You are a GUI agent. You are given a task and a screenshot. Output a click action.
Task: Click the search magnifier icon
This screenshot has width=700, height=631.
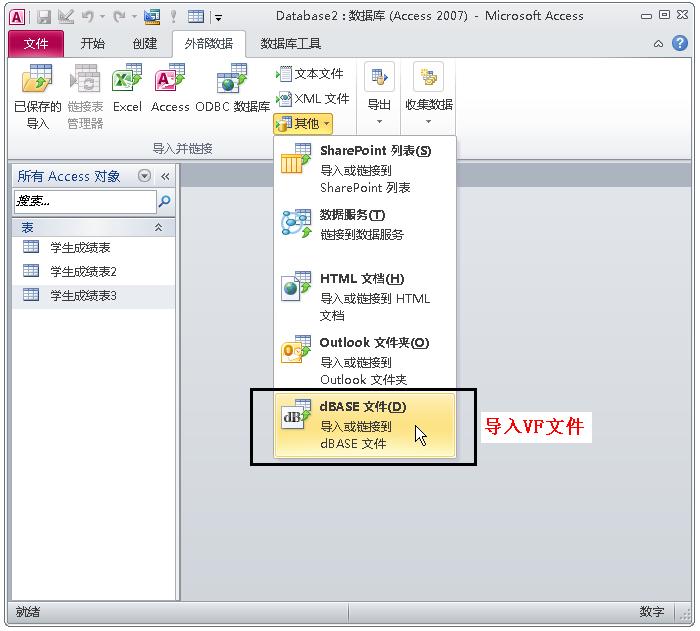click(164, 201)
